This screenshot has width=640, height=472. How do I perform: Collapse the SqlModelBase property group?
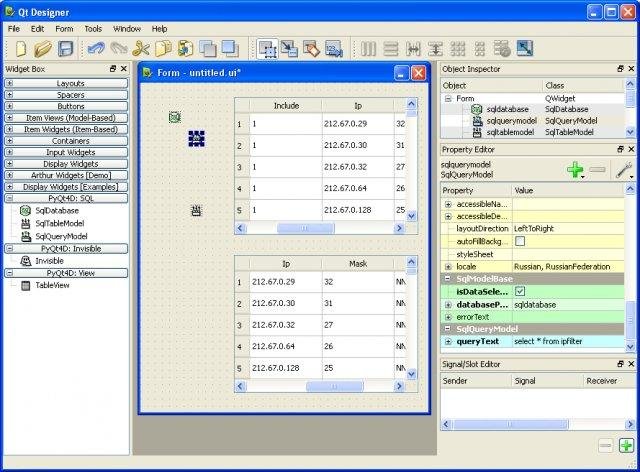(448, 278)
